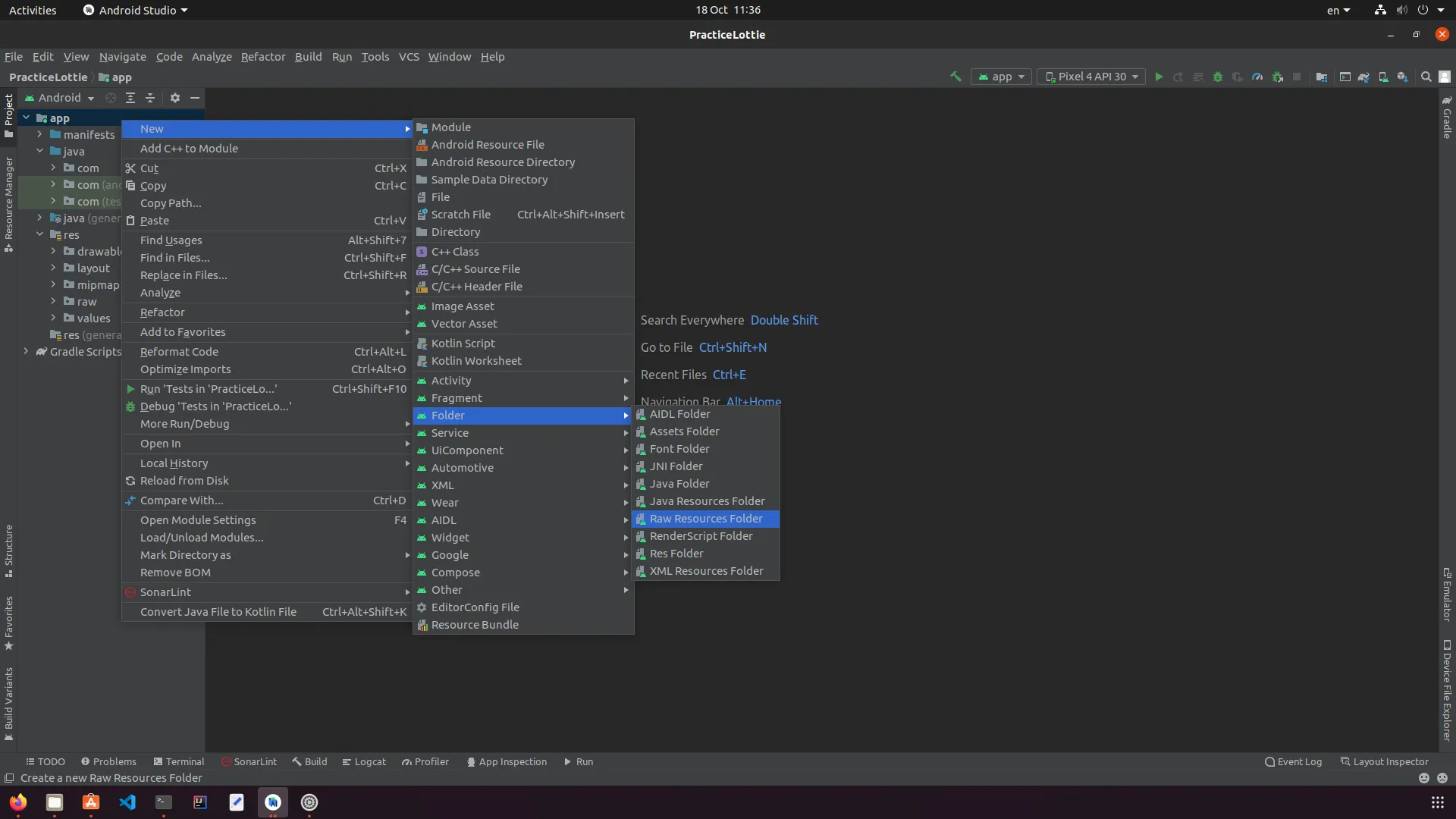Open the SDK Manager toolbar icon

(1403, 77)
